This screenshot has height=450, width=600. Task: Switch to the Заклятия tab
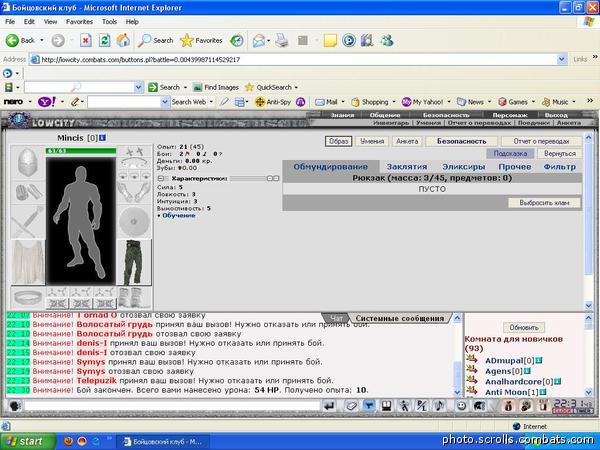(407, 167)
